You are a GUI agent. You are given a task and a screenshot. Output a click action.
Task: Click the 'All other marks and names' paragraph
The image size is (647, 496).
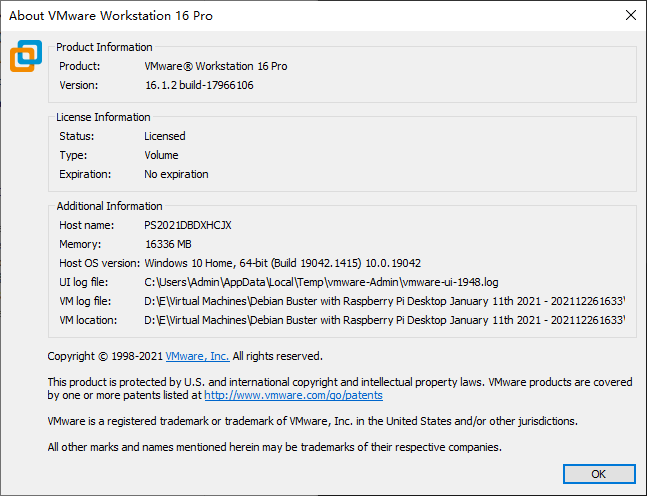pos(274,447)
